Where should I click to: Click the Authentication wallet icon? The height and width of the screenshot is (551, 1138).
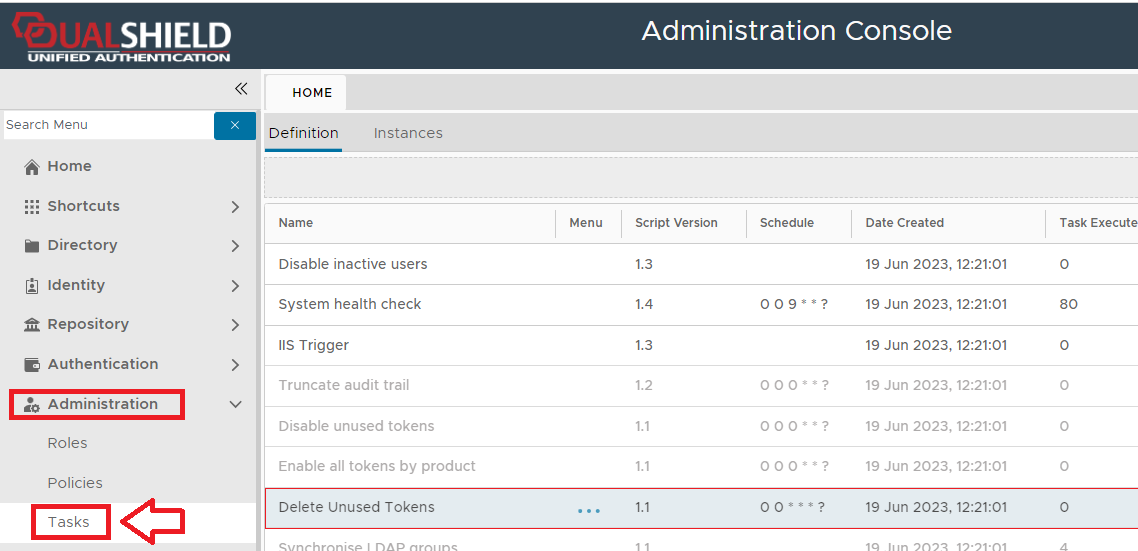32,365
